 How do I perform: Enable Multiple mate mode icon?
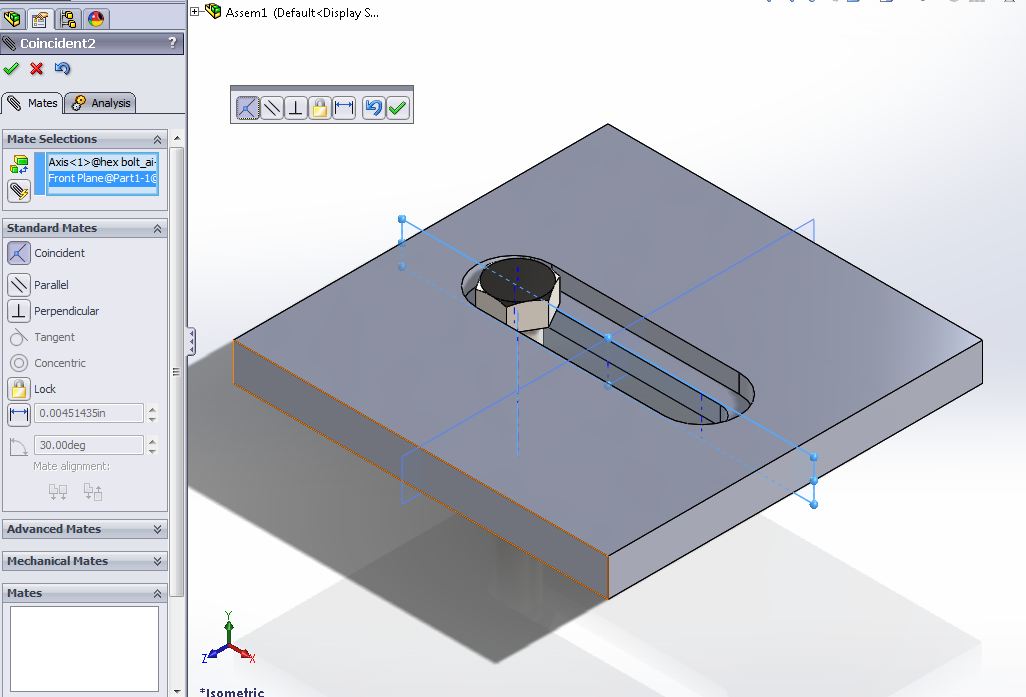pos(19,191)
